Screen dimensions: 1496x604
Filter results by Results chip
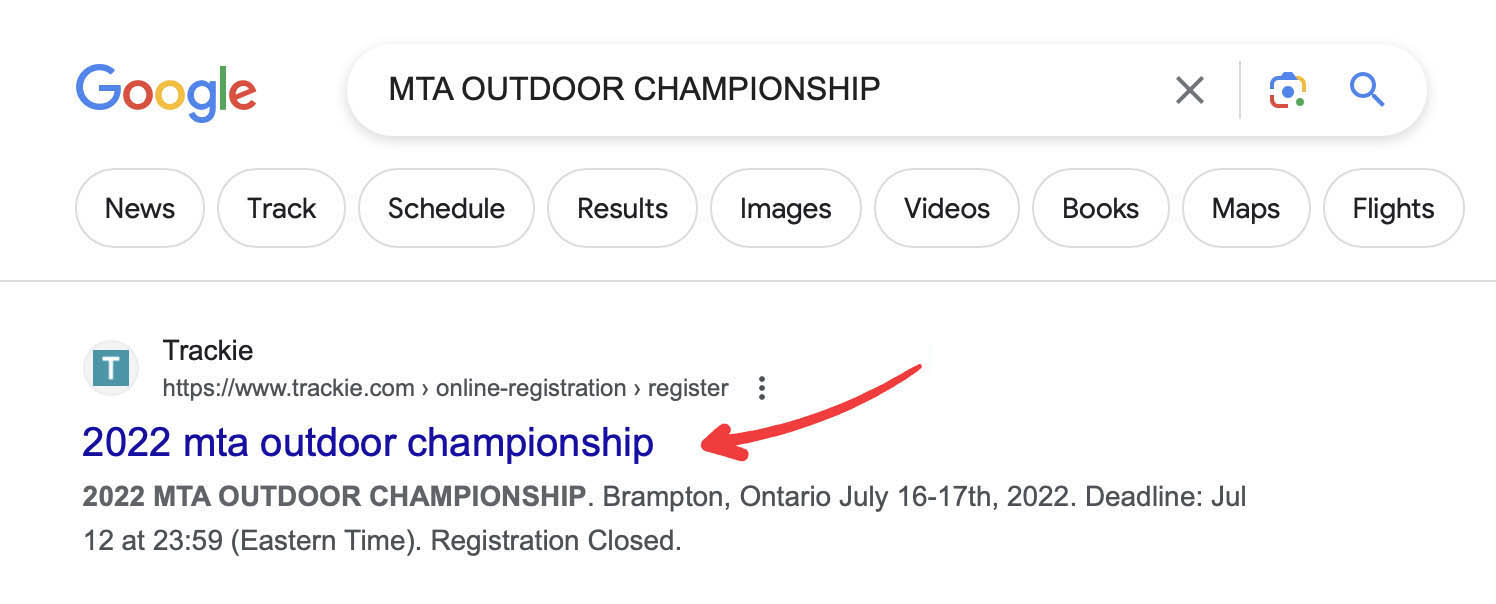[622, 208]
